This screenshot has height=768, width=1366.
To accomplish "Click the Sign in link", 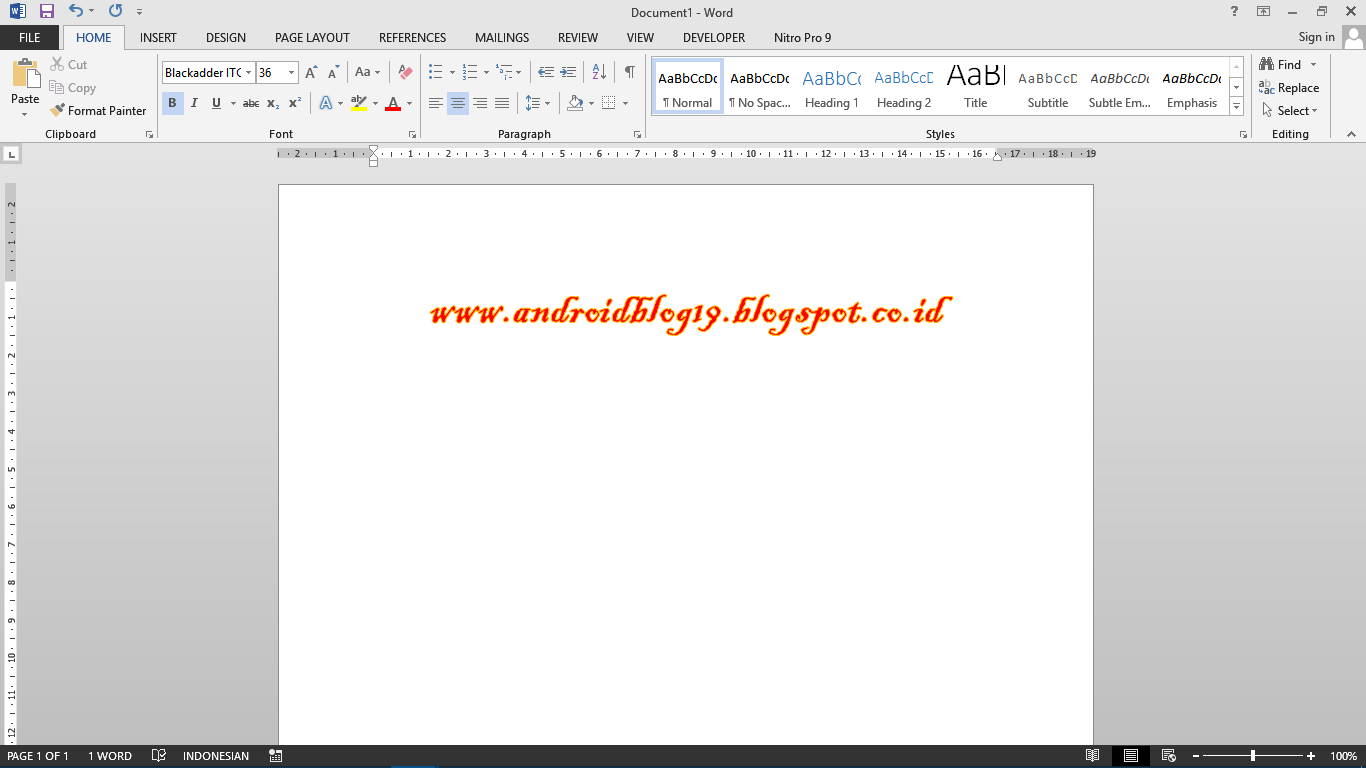I will click(1315, 36).
